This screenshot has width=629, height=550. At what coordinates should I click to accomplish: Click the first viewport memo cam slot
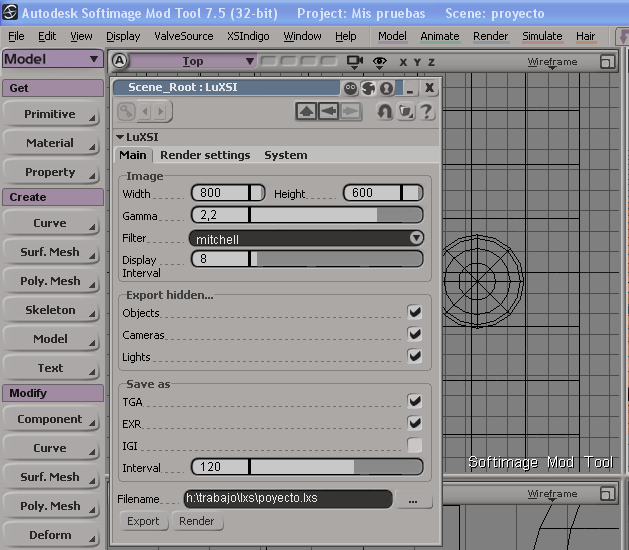(x=268, y=61)
